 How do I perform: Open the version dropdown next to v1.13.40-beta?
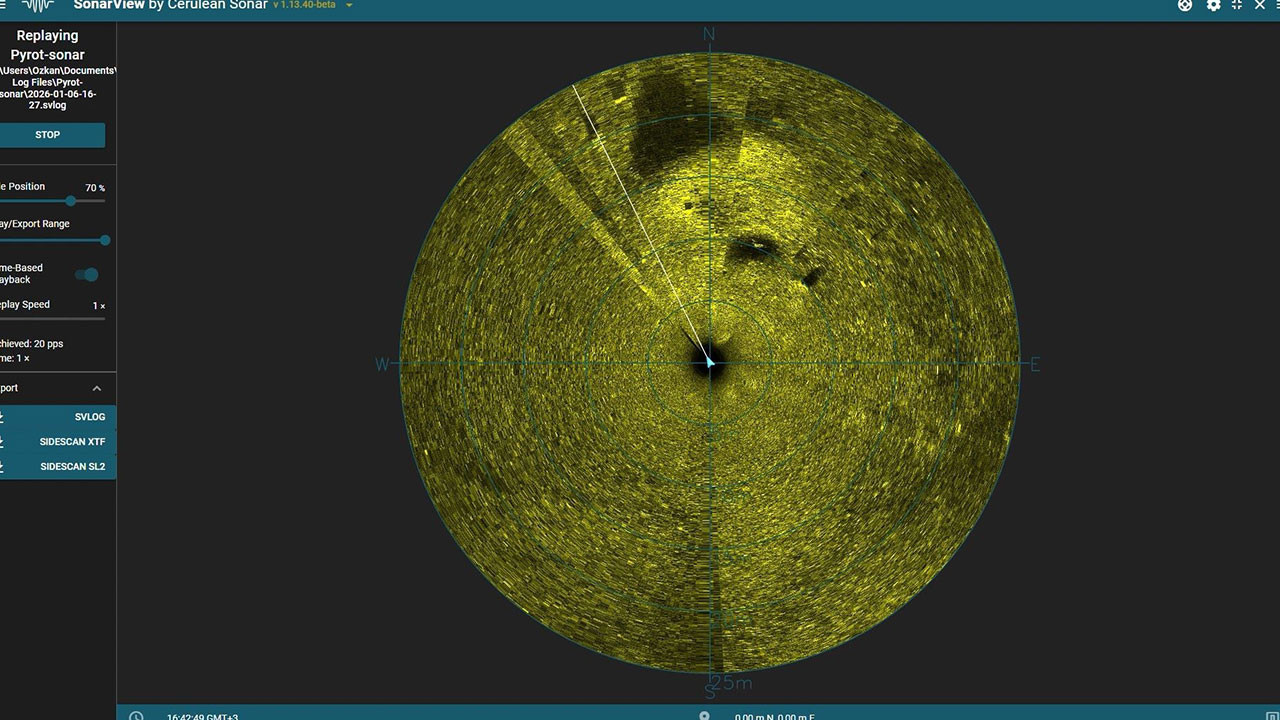[349, 5]
